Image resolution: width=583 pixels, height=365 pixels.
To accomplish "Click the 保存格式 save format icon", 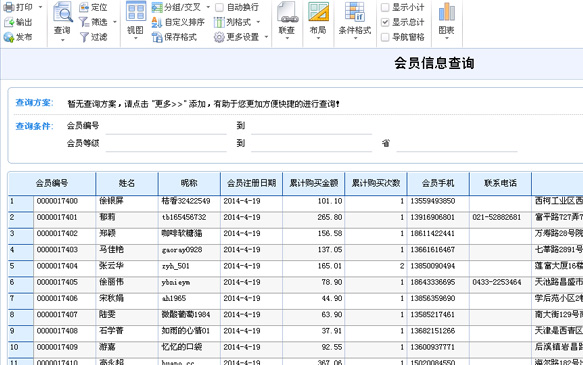I will pyautogui.click(x=157, y=37).
